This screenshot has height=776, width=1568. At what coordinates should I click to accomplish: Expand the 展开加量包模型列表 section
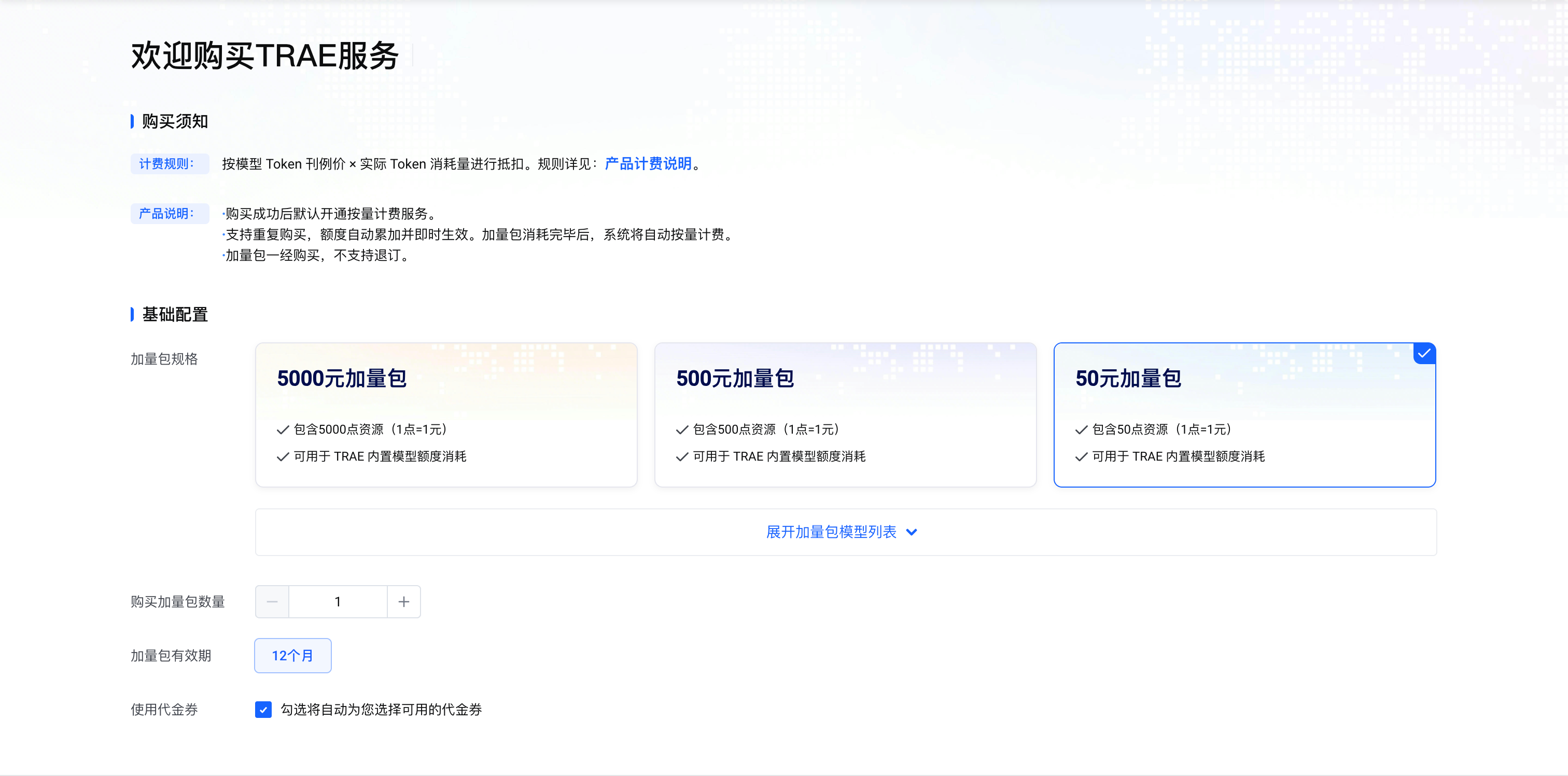click(846, 532)
